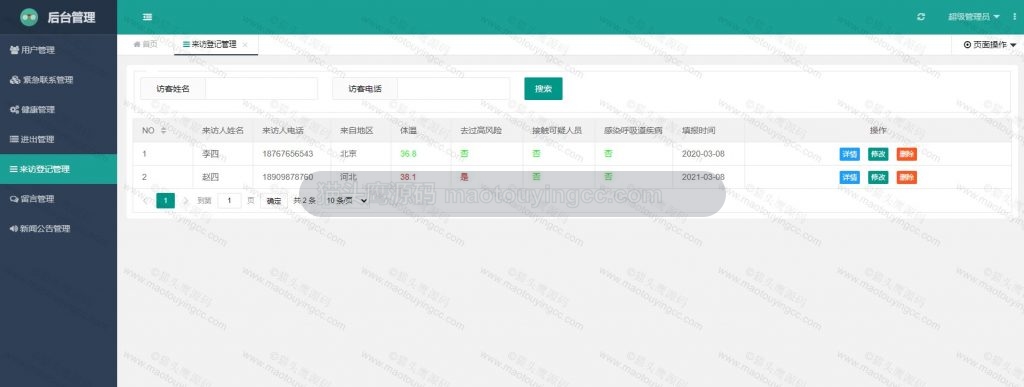Click the date 2020-03-08
This screenshot has height=387, width=1024.
(x=703, y=154)
